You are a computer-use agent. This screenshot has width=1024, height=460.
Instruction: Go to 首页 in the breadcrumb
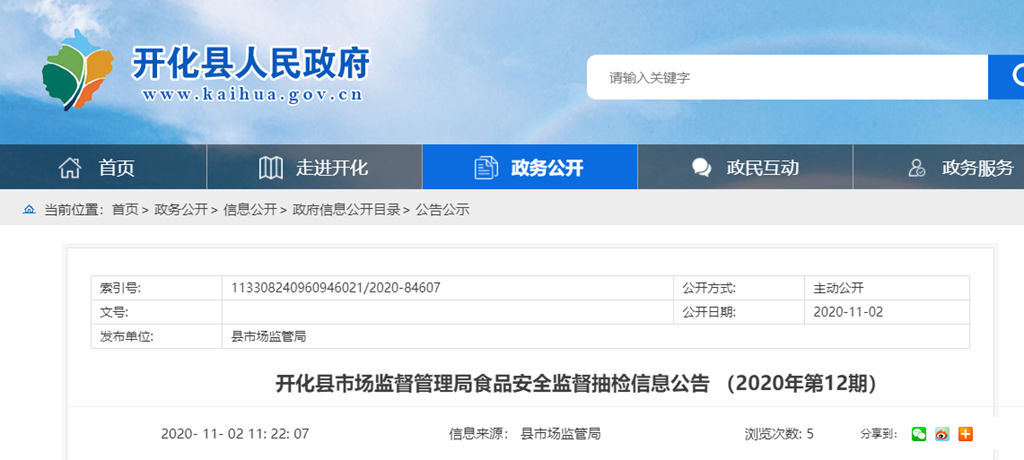click(125, 210)
